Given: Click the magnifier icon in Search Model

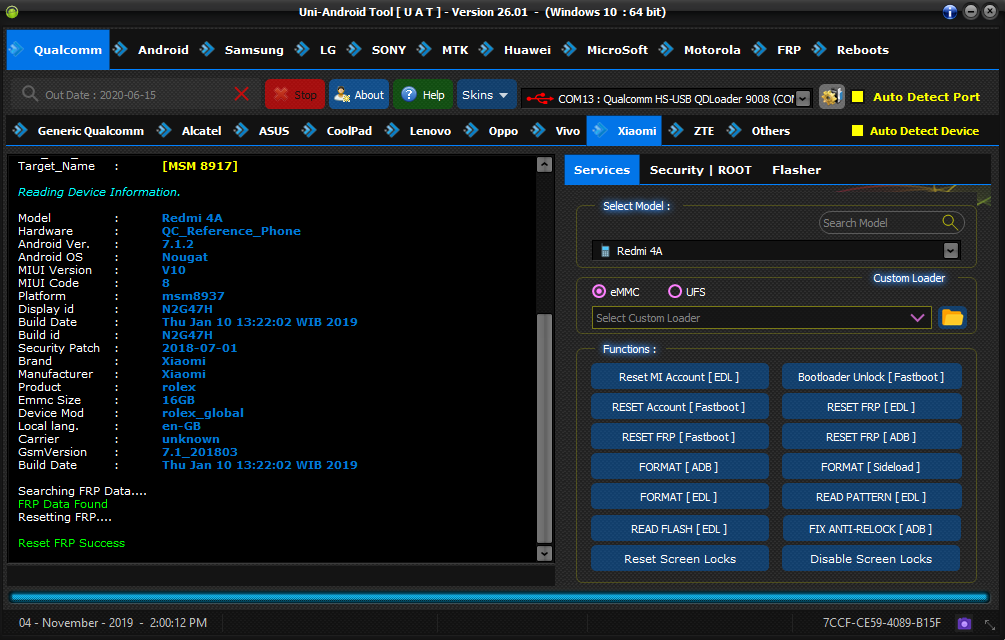Looking at the screenshot, I should coord(949,223).
